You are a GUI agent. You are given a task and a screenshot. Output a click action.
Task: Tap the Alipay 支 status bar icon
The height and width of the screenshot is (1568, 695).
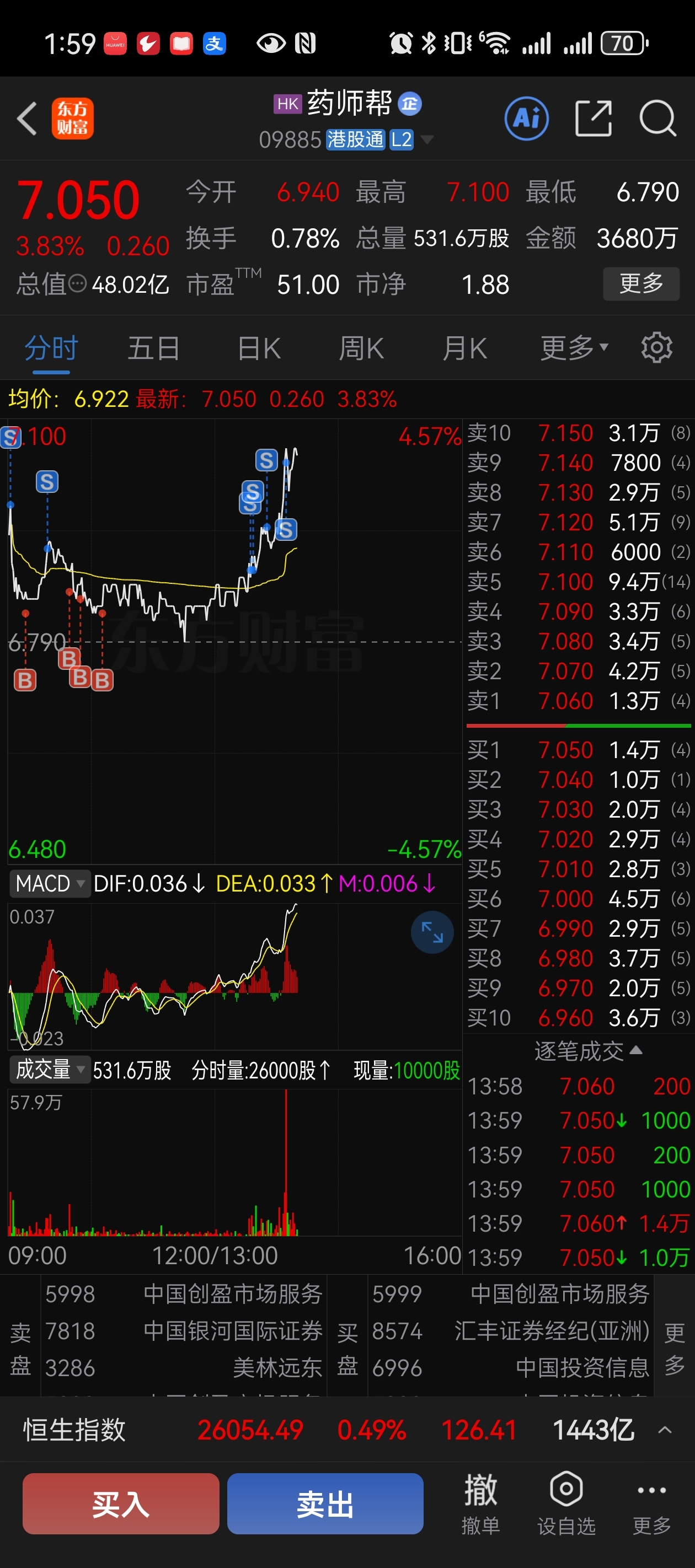215,44
